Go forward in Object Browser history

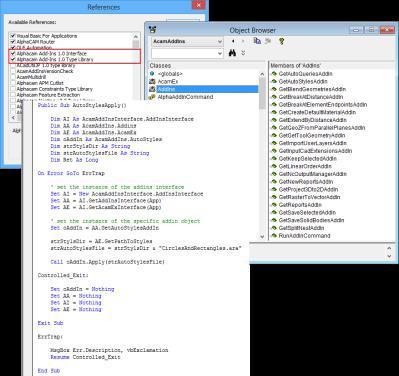(243, 41)
